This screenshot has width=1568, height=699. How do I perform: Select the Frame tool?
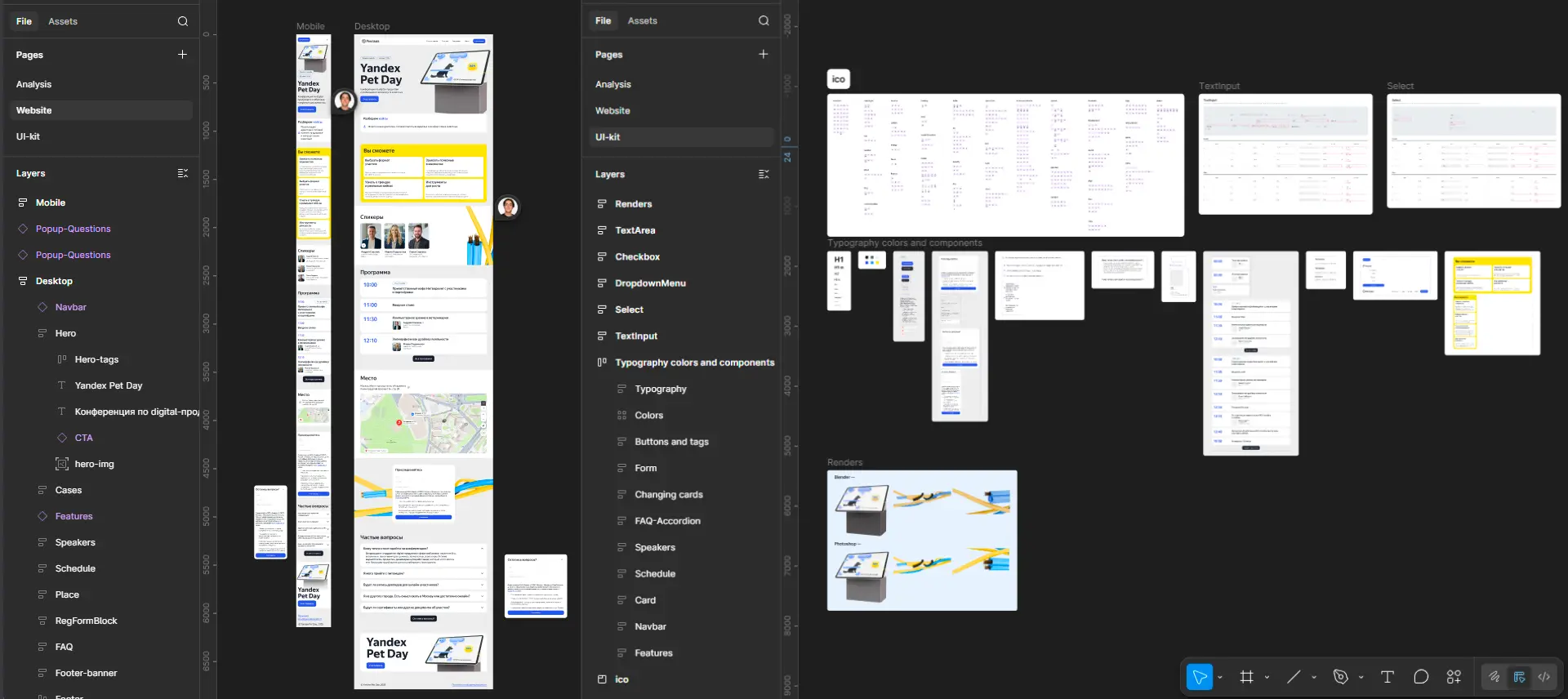pyautogui.click(x=1246, y=676)
